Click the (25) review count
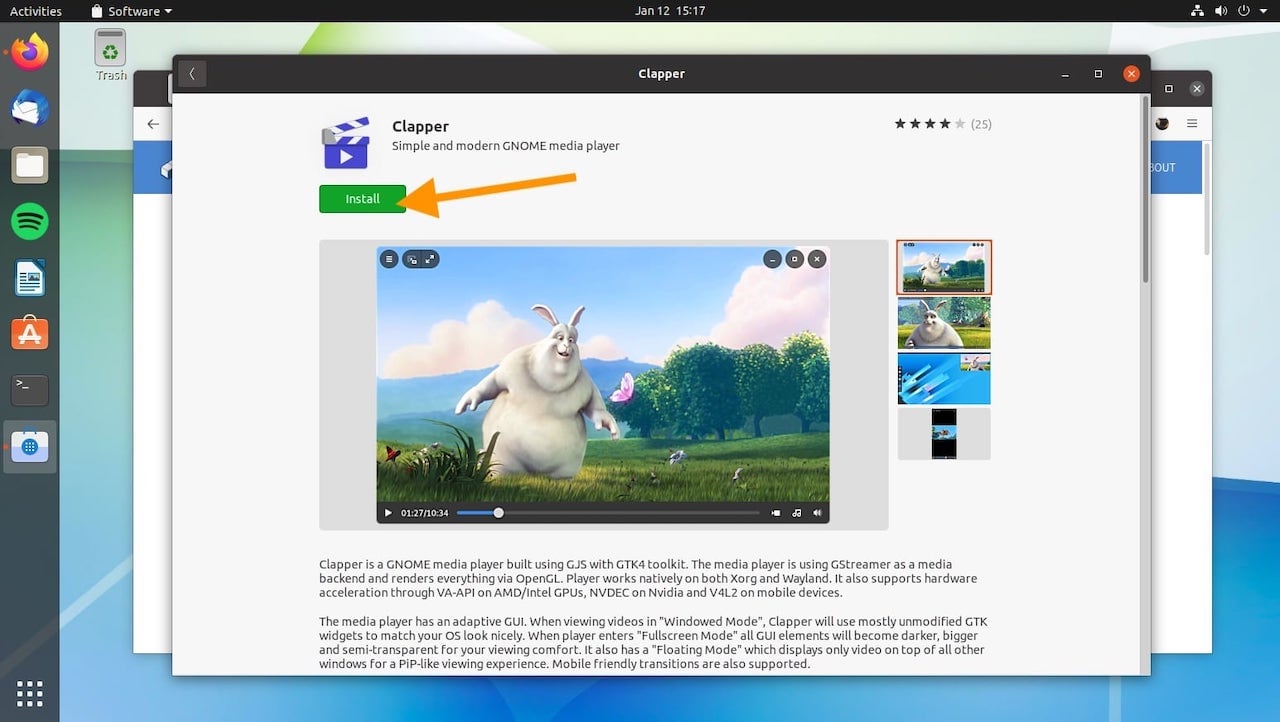1280x722 pixels. point(981,124)
